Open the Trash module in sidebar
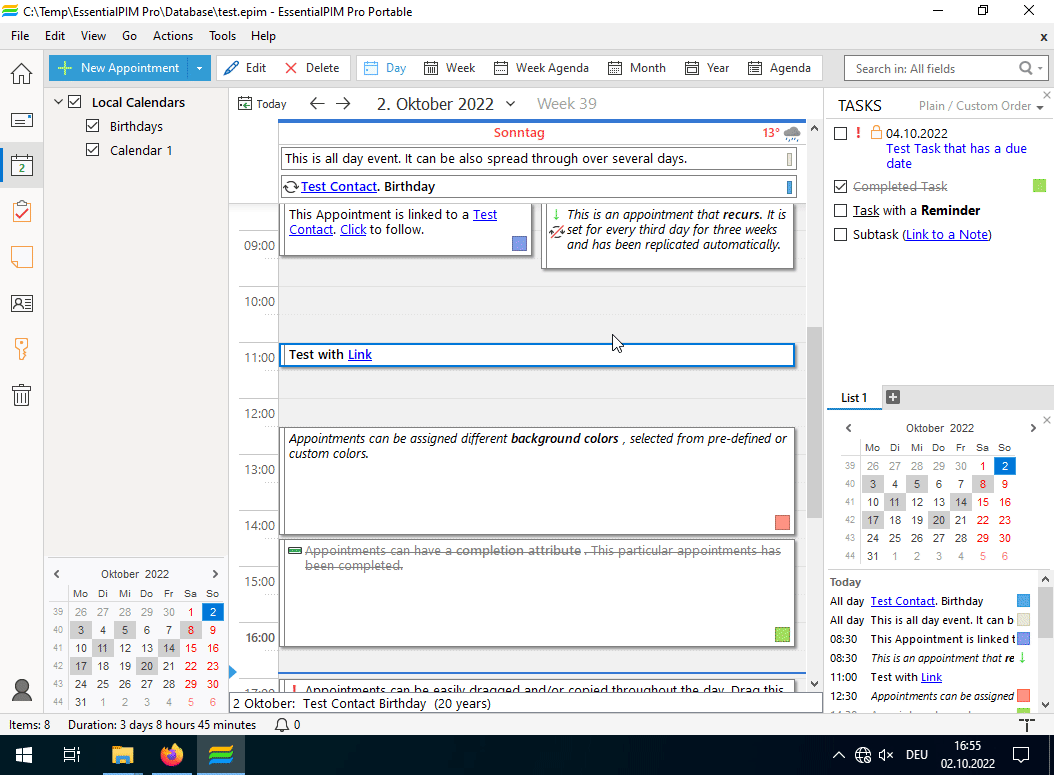This screenshot has width=1054, height=775. click(22, 395)
